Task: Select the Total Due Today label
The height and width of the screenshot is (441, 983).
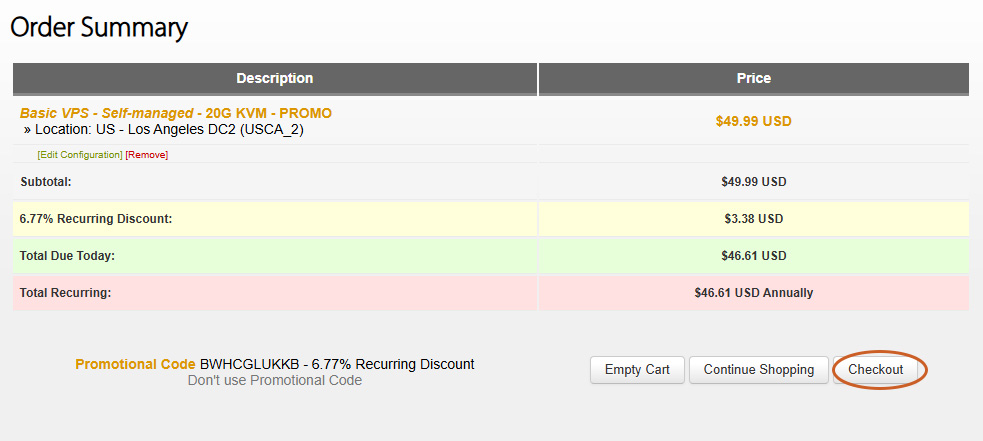Action: coord(67,256)
